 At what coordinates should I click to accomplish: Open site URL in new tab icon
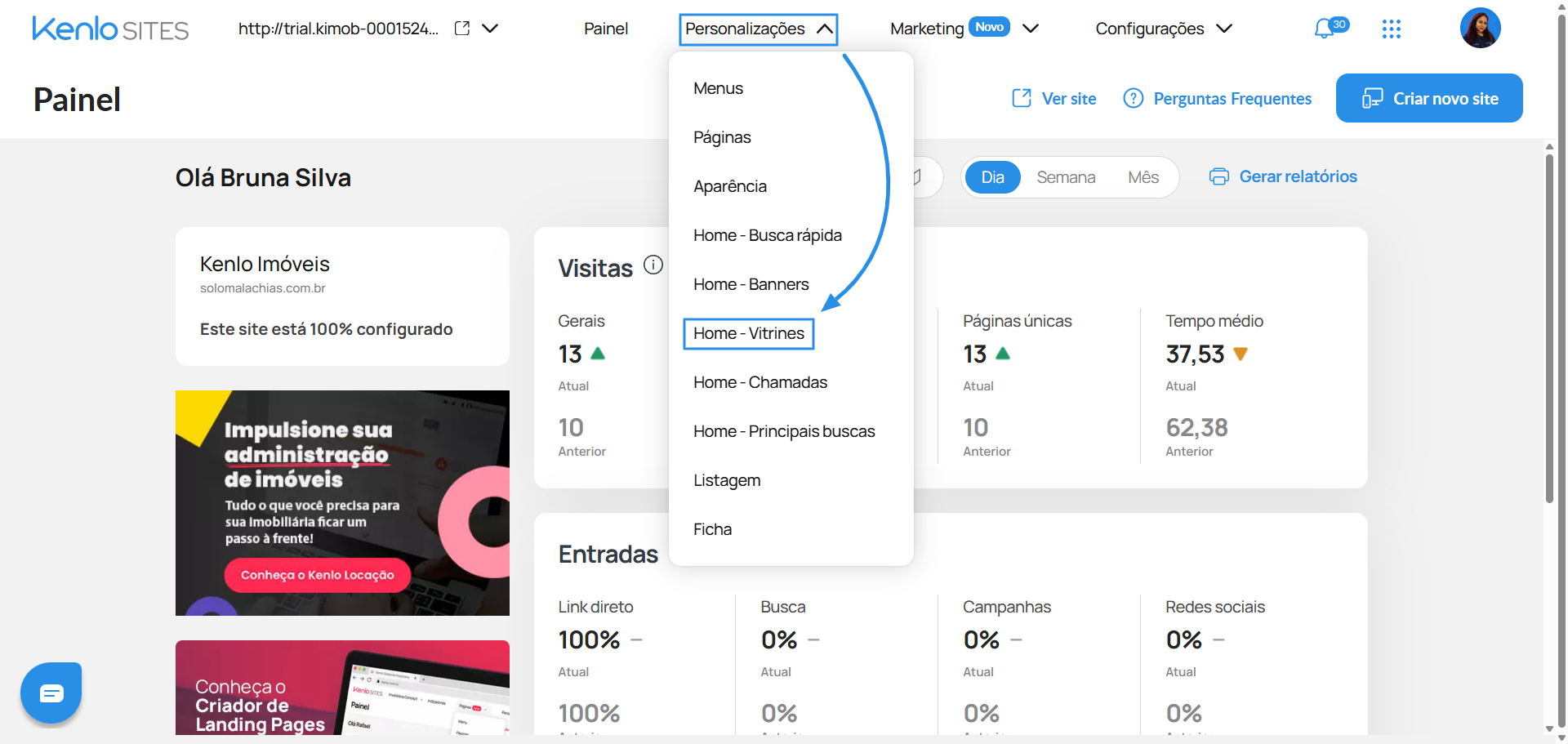point(462,29)
